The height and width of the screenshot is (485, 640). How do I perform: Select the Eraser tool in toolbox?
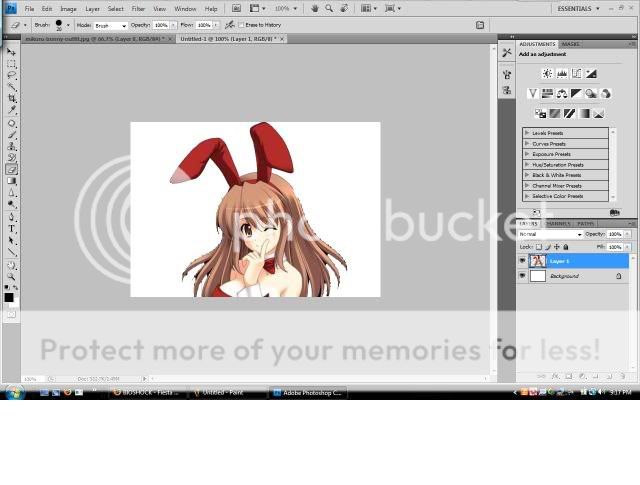[x=11, y=169]
